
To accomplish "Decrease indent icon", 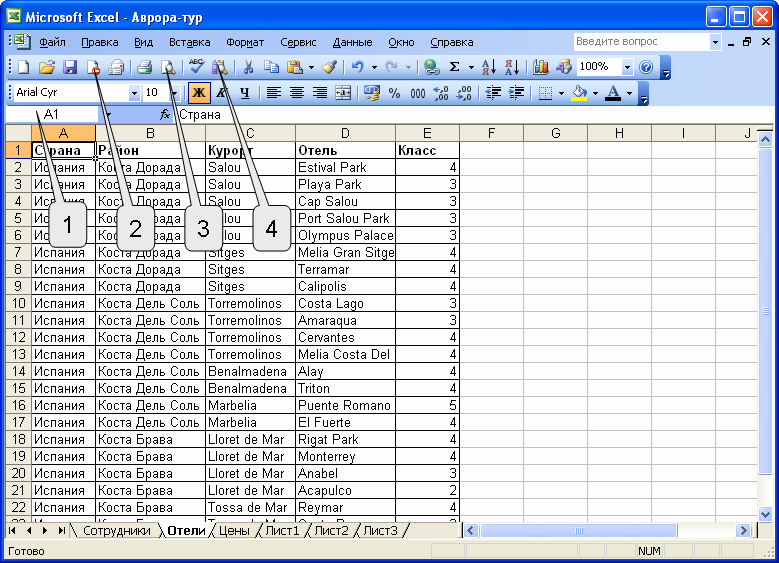I will click(x=493, y=92).
